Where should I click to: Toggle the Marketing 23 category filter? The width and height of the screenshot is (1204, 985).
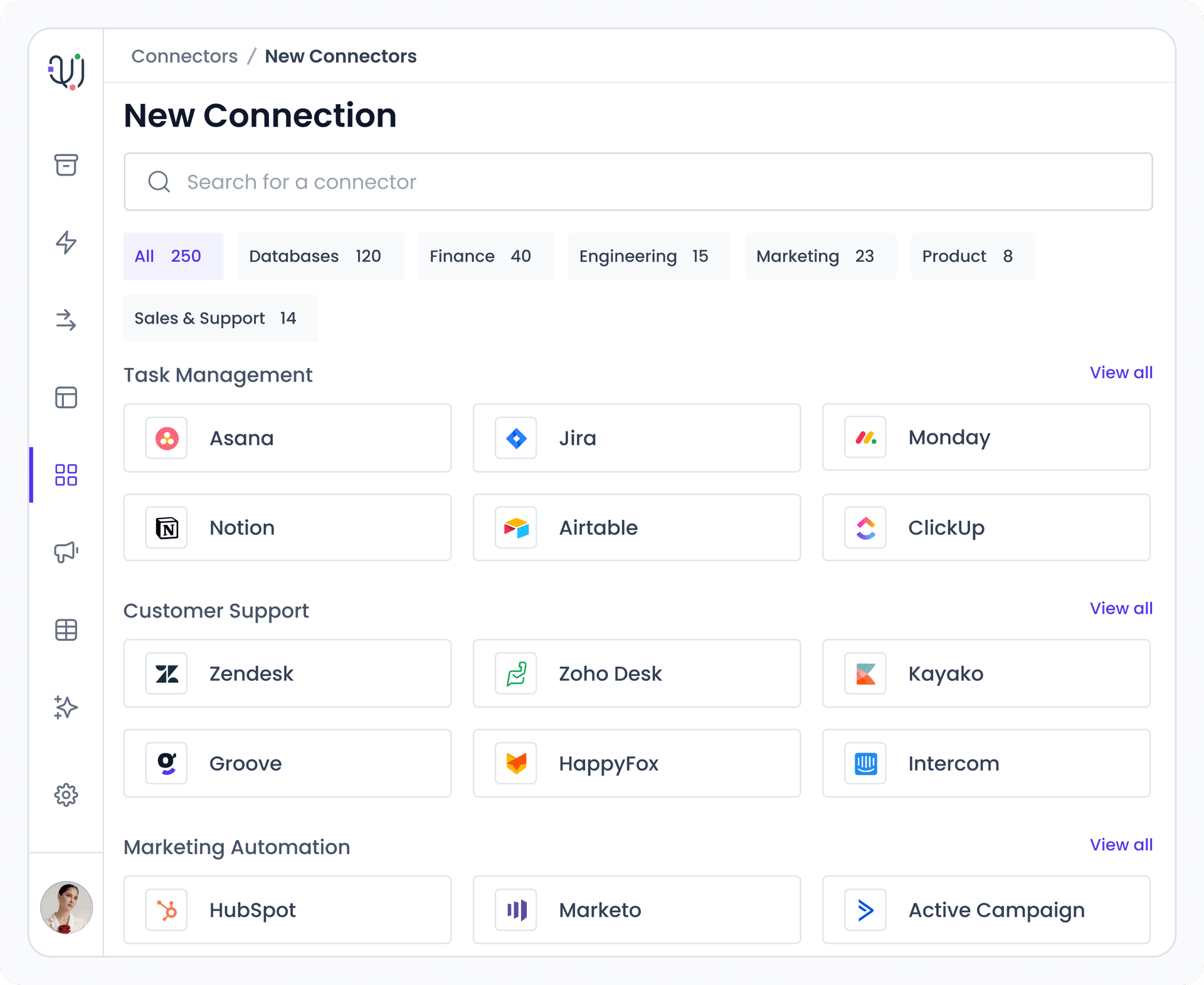coord(820,256)
